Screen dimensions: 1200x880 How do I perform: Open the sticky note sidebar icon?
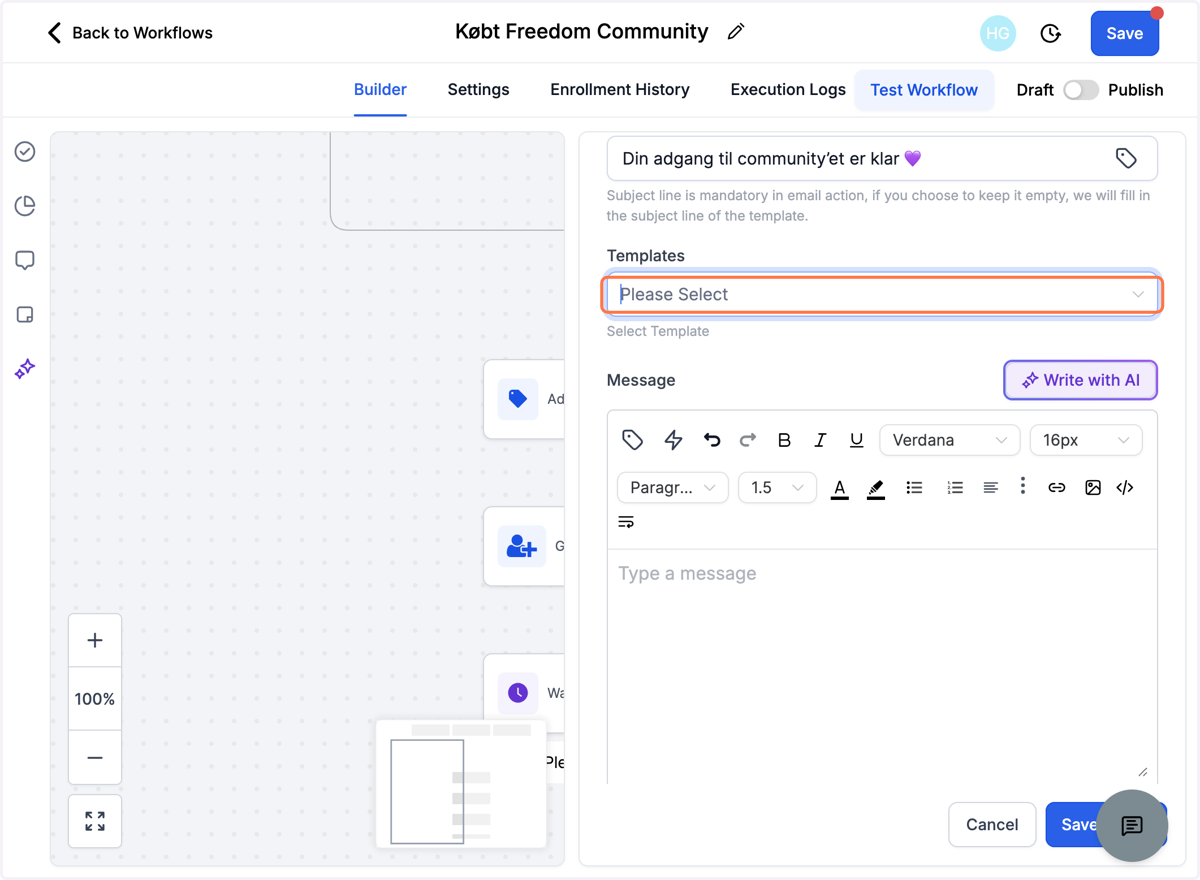click(25, 315)
